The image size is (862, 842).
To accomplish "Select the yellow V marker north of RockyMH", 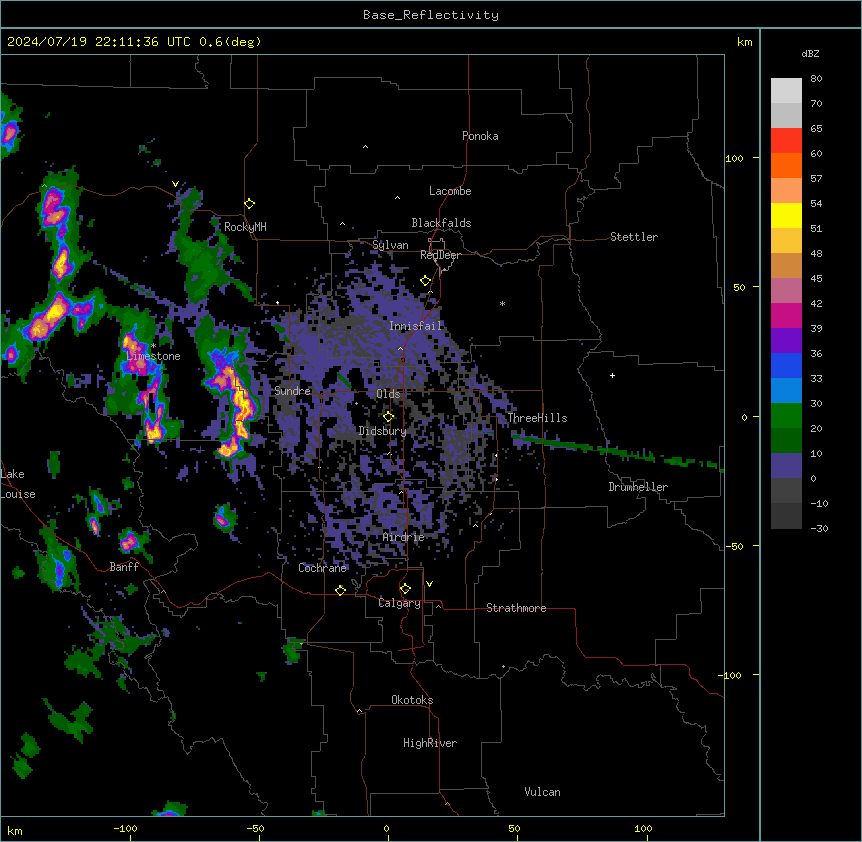I will [175, 184].
